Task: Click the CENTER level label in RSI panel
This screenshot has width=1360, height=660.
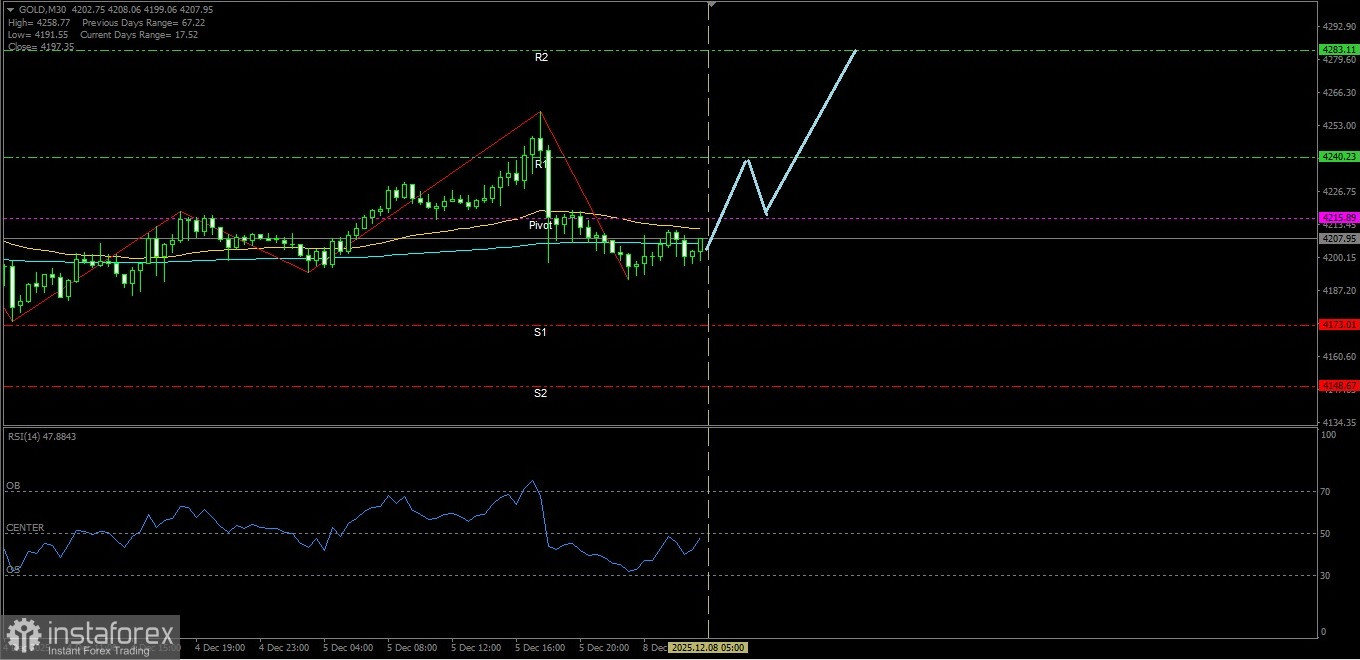Action: (x=25, y=528)
